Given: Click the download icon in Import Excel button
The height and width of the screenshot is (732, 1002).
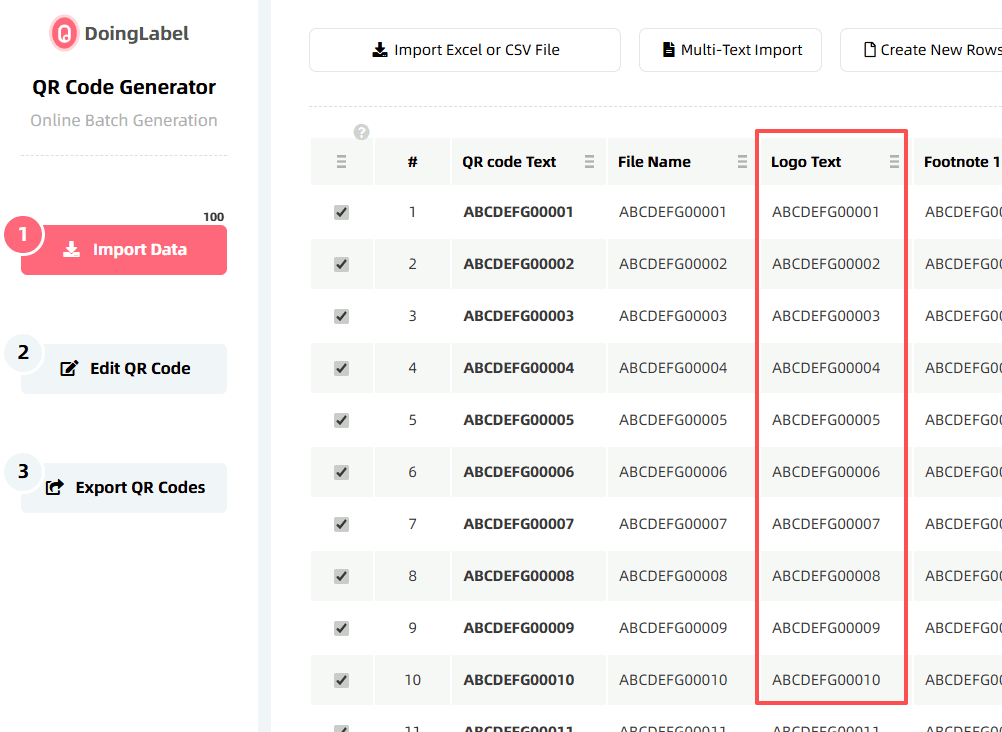Looking at the screenshot, I should pos(380,50).
